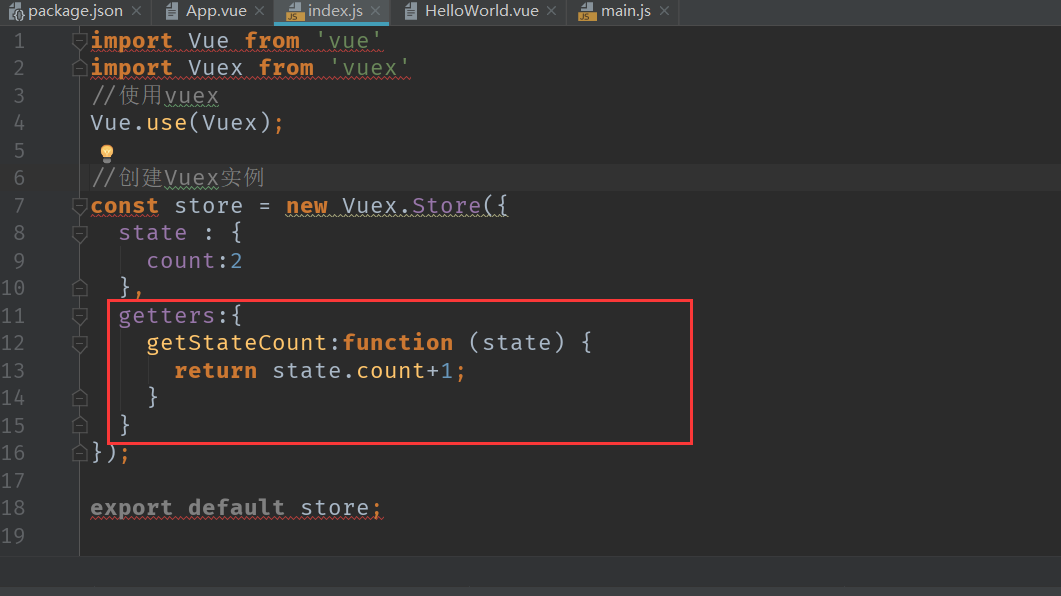Click the export default store line
Image resolution: width=1061 pixels, height=596 pixels.
coord(235,508)
